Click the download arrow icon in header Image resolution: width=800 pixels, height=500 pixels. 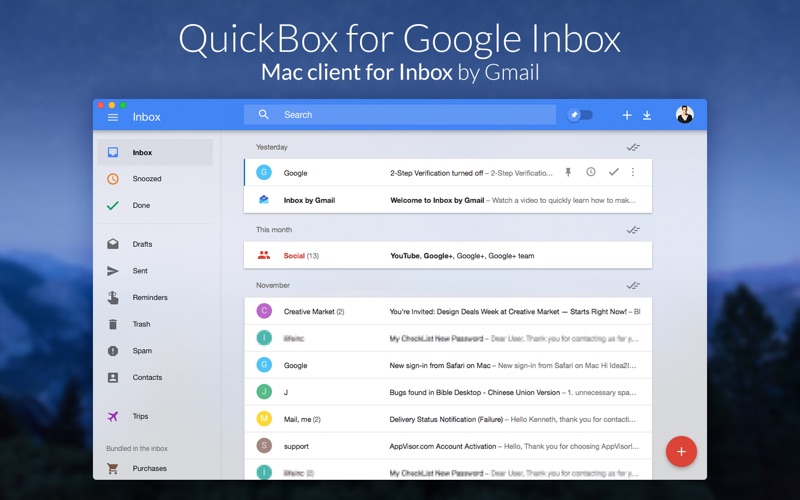point(647,115)
